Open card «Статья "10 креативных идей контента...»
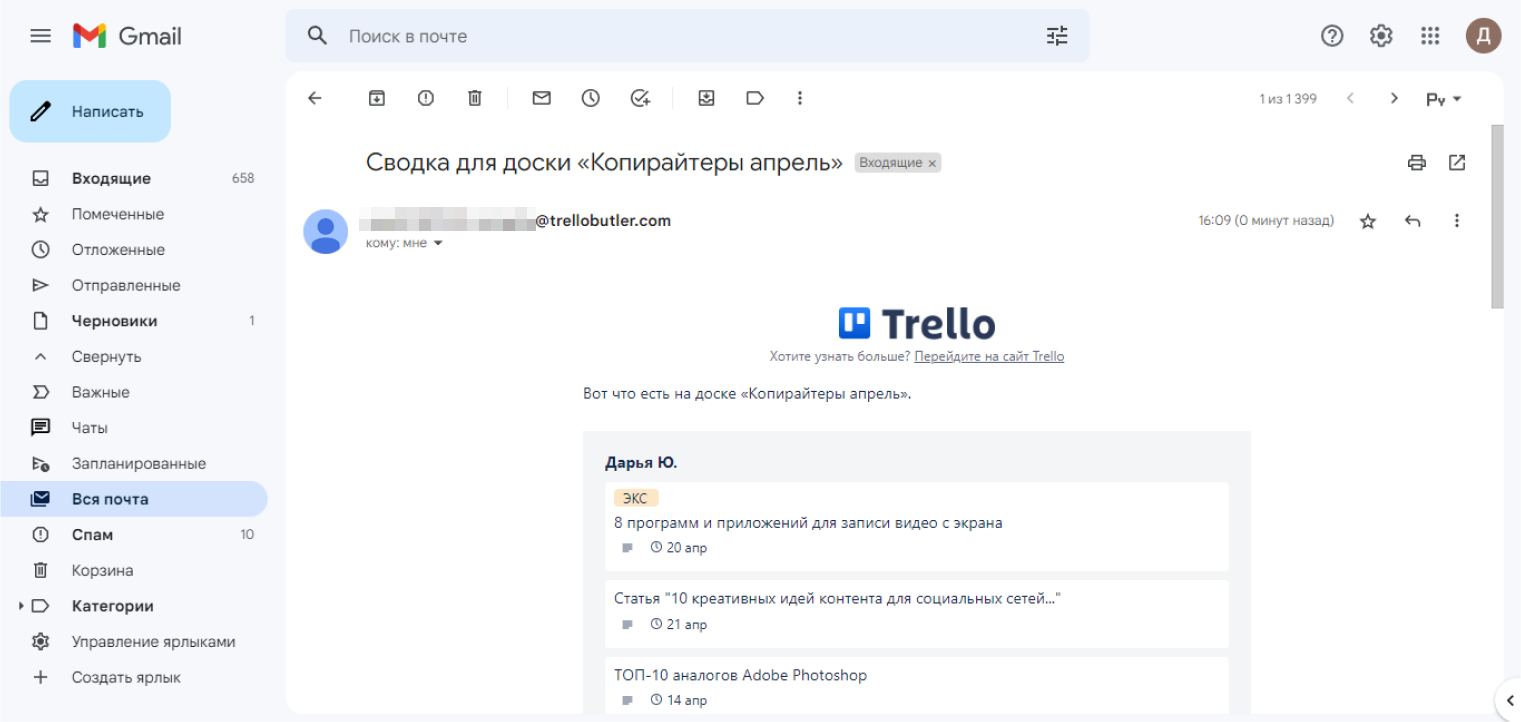The image size is (1521, 722). click(x=916, y=614)
